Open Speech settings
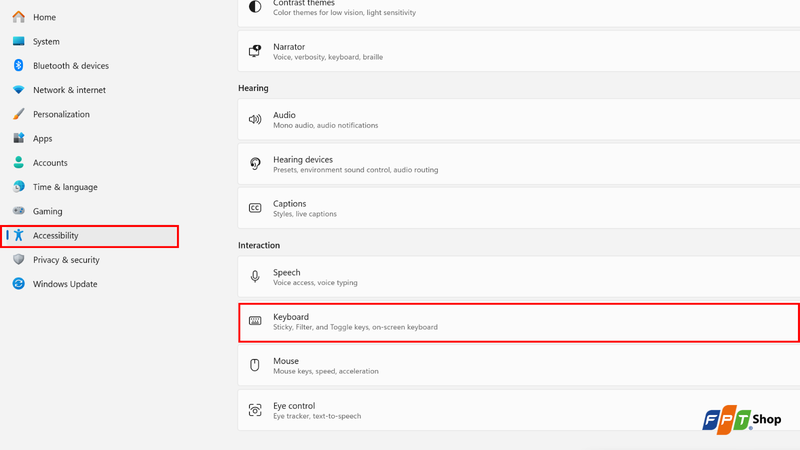Viewport: 800px width, 450px height. (x=519, y=277)
